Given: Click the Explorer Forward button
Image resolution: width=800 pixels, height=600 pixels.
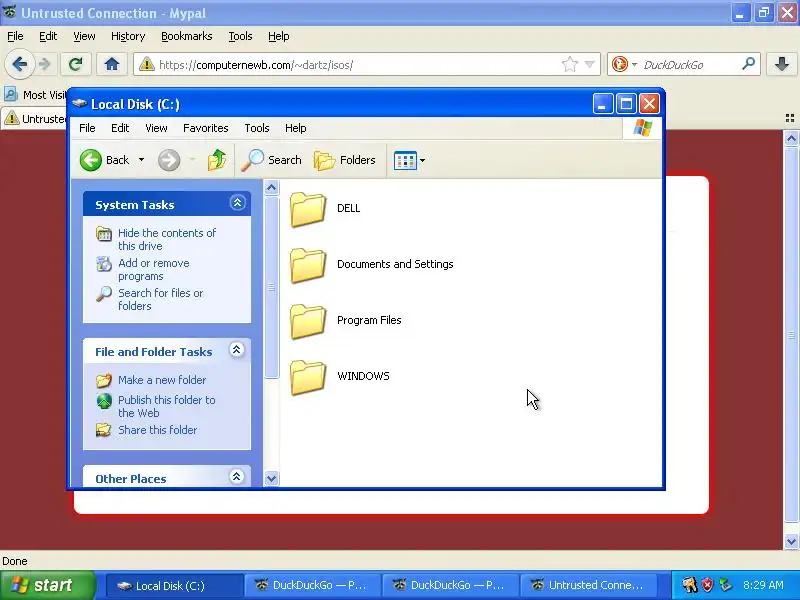Looking at the screenshot, I should [x=169, y=160].
